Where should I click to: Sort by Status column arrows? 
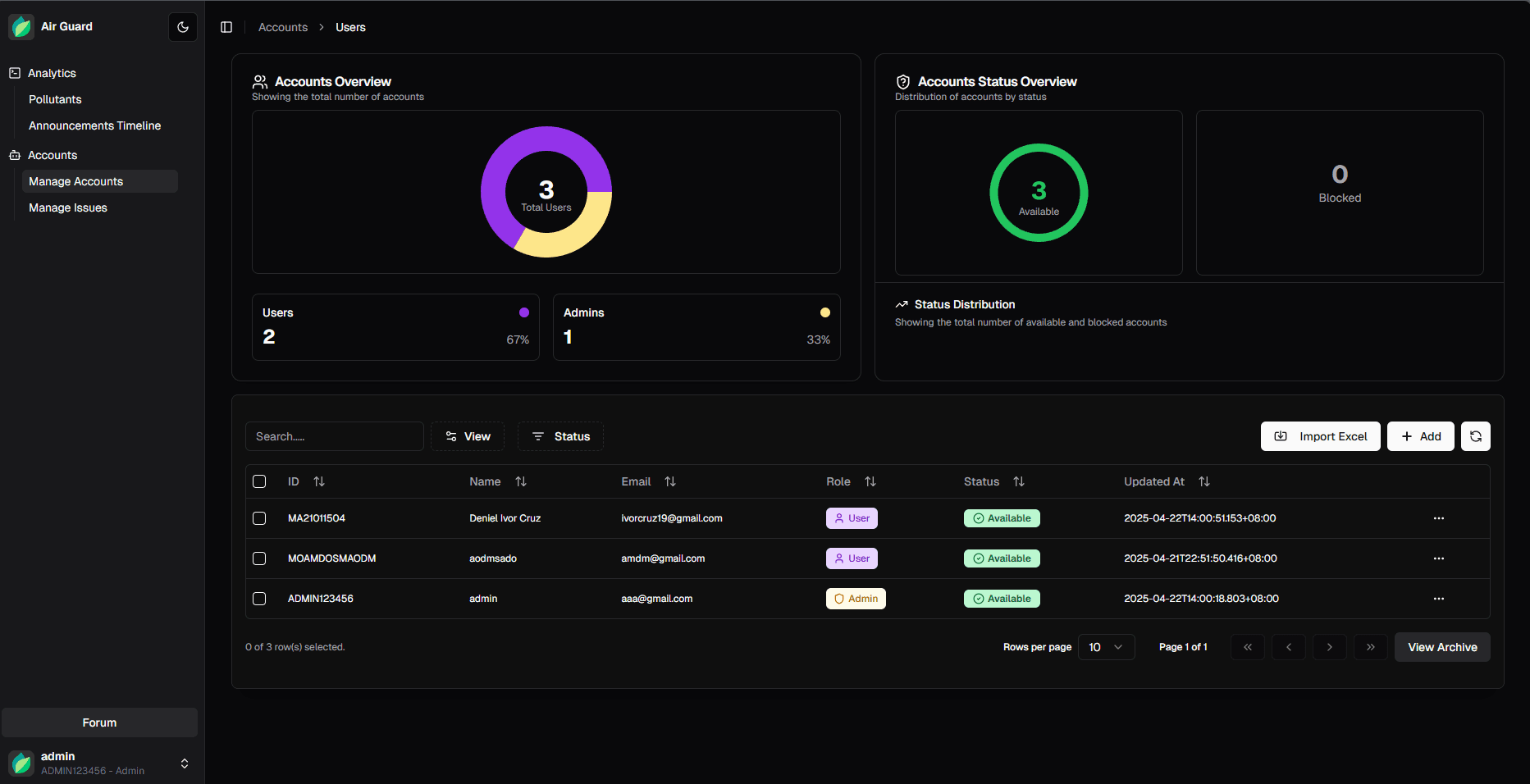pyautogui.click(x=1019, y=481)
